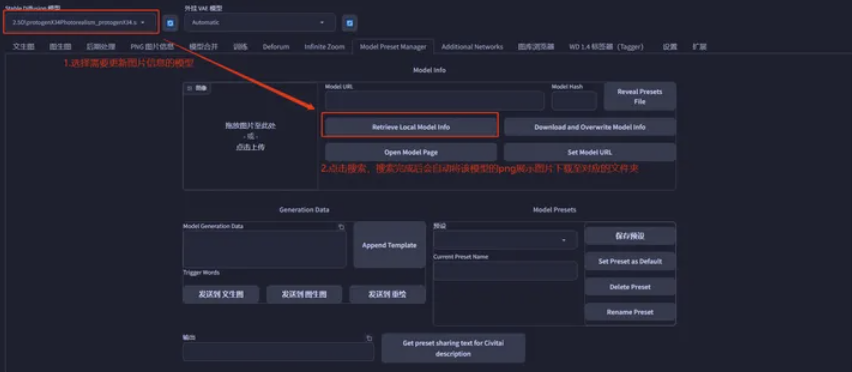
Task: Click 发送到 重绘 button
Action: 387,294
